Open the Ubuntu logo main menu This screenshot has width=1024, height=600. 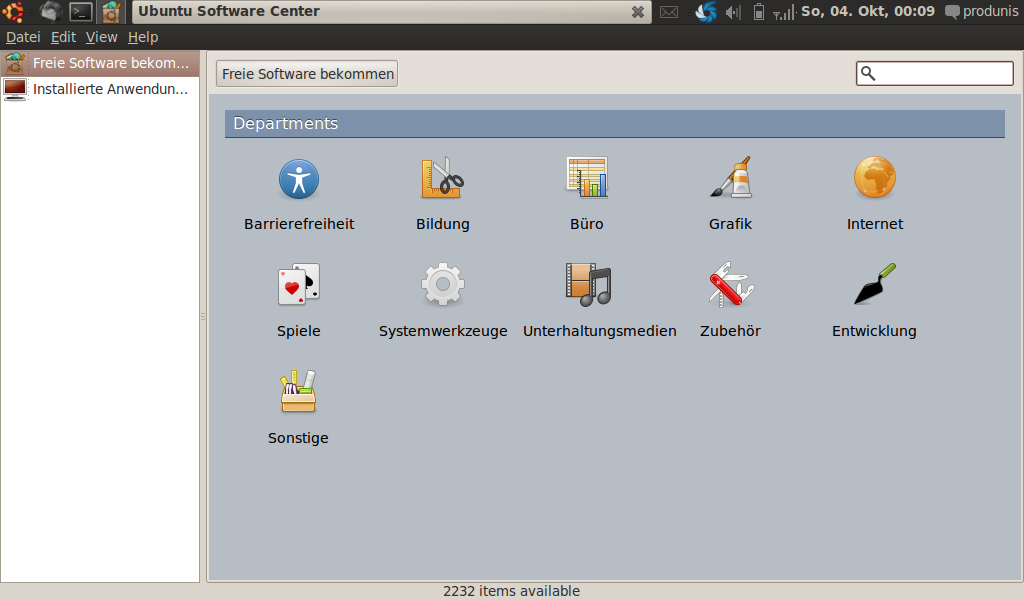point(12,11)
